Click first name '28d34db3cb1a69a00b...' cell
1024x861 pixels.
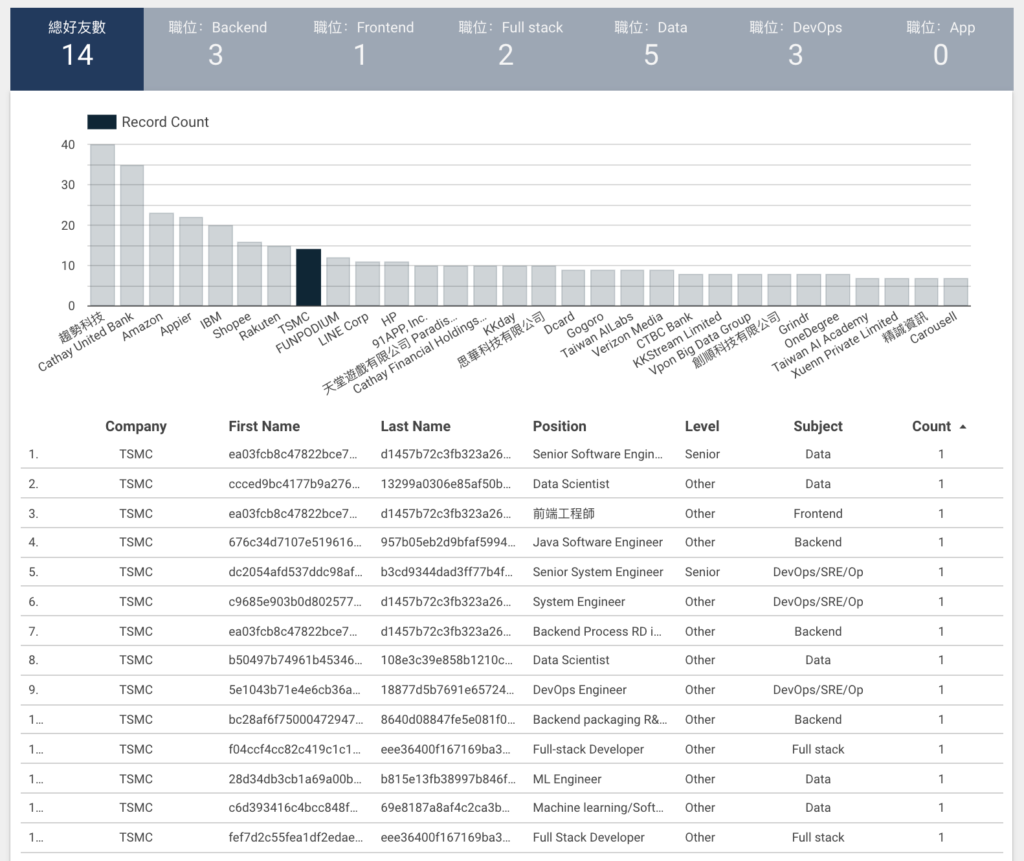295,779
